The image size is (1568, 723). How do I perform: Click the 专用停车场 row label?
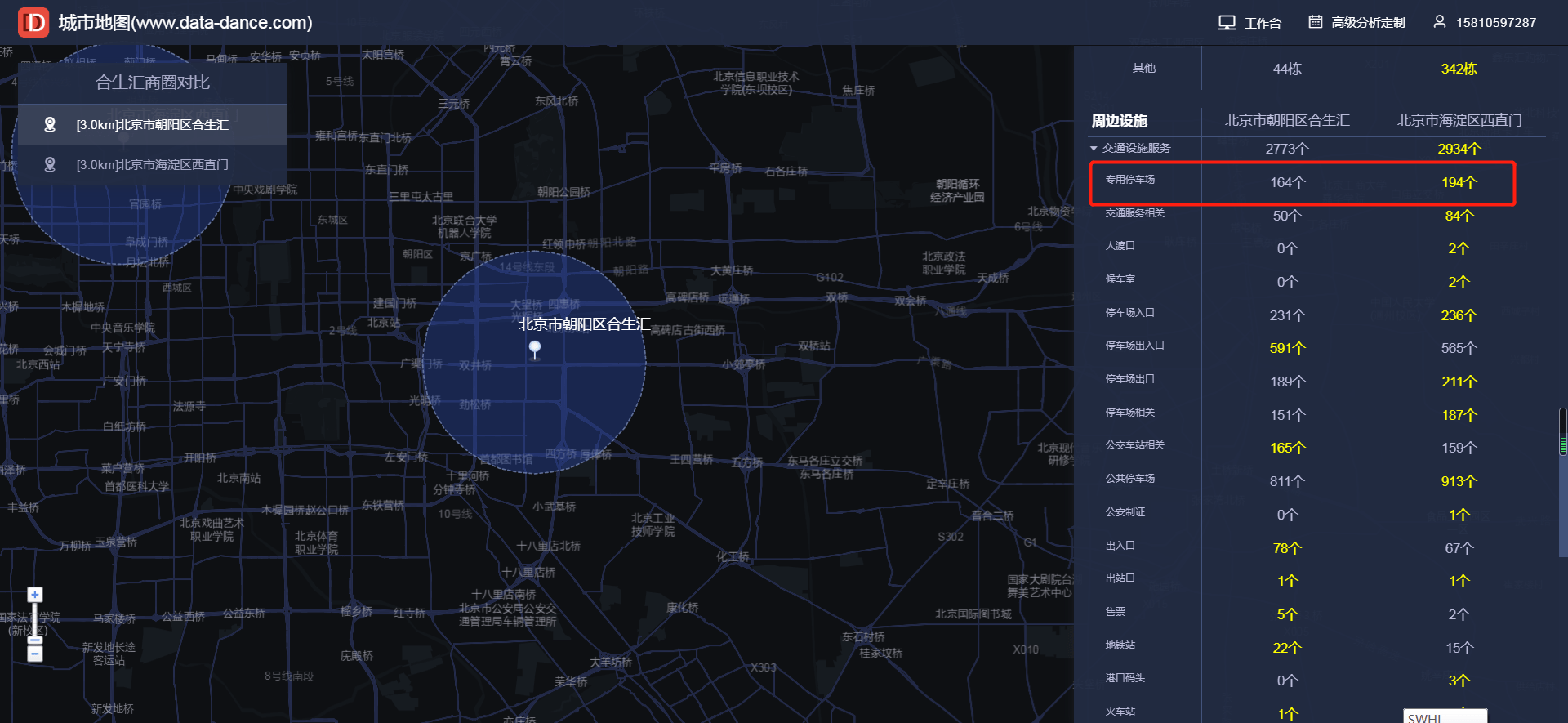pos(1130,180)
